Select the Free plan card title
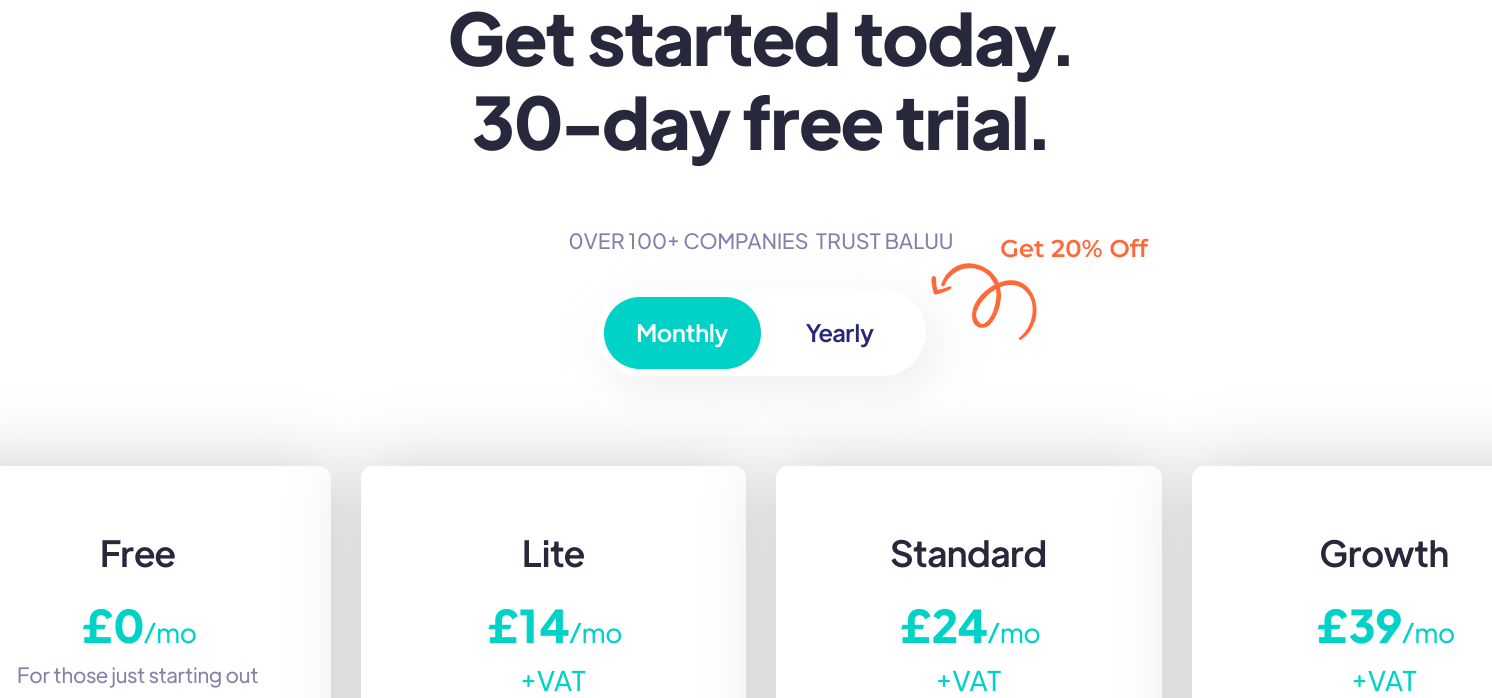The height and width of the screenshot is (698, 1492). [138, 554]
